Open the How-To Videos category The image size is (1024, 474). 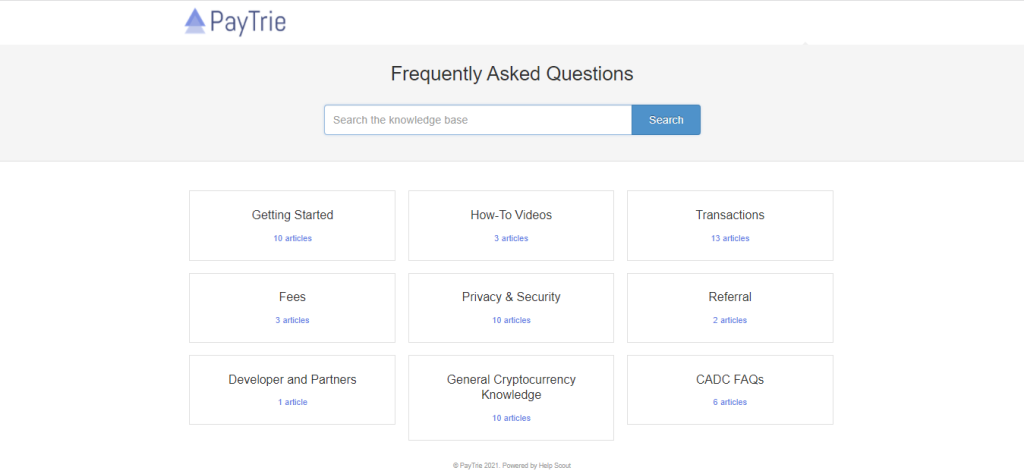click(511, 225)
